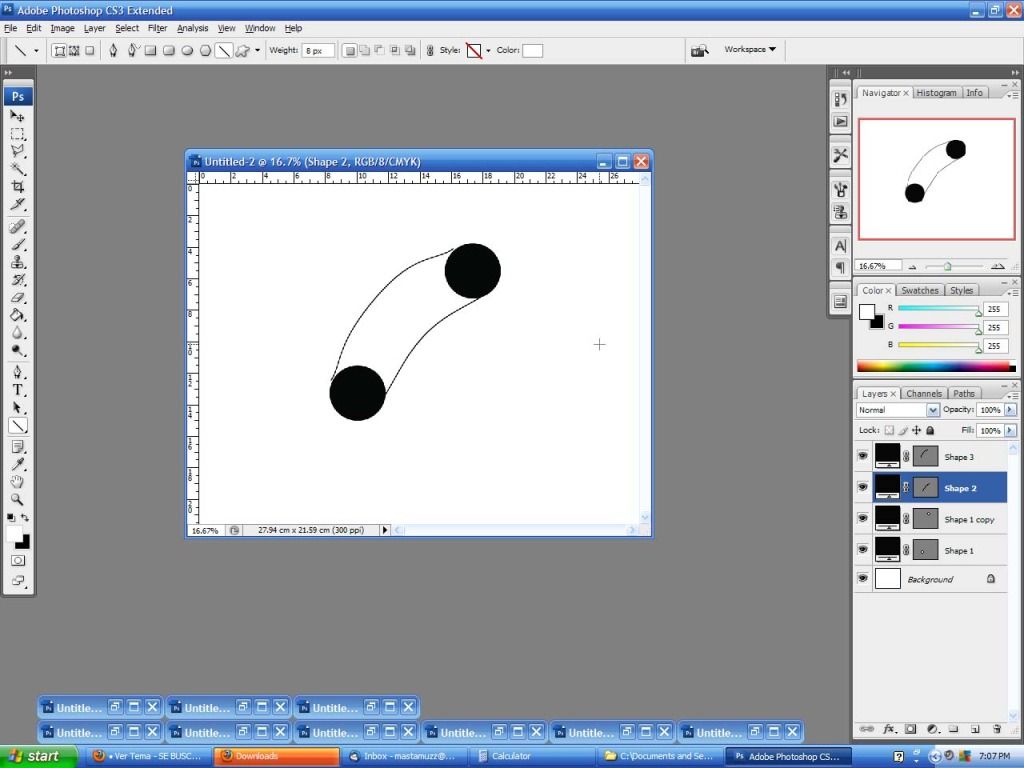This screenshot has height=768, width=1024.
Task: Launch Adobe Bridge from the options bar
Action: click(x=699, y=50)
